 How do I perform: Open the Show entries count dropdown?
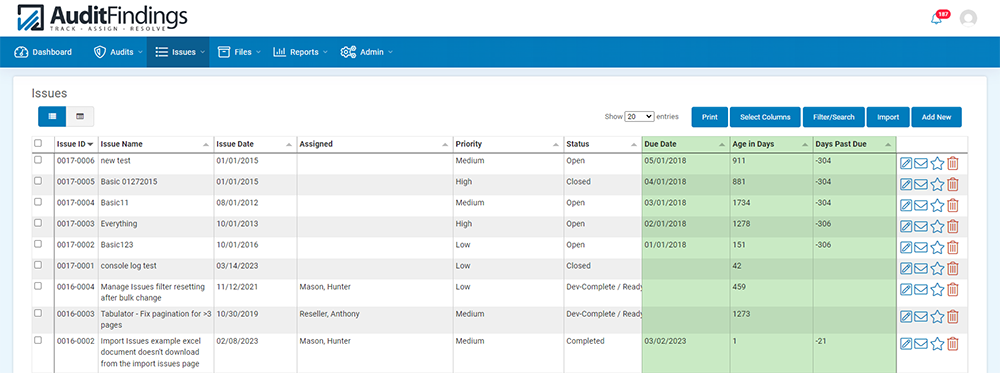click(x=640, y=117)
